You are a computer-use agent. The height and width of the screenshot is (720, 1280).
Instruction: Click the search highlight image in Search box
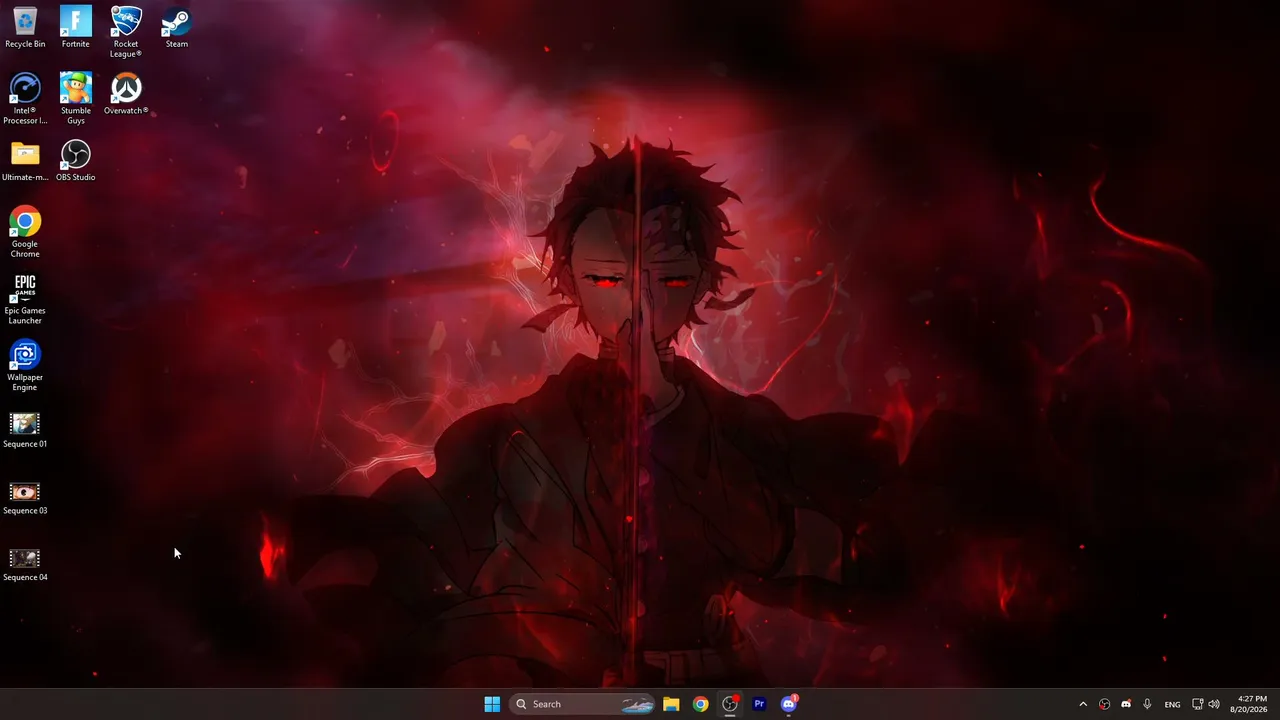click(637, 704)
